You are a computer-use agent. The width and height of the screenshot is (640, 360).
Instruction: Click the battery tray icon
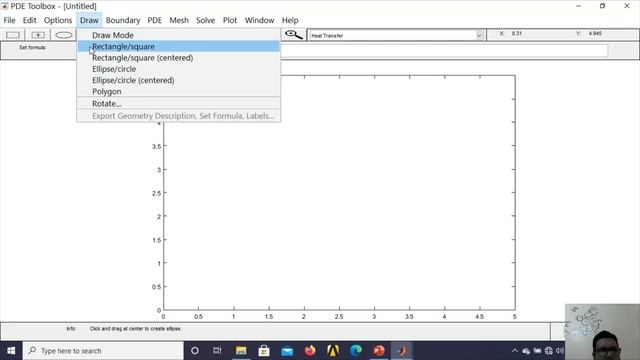tap(537, 351)
